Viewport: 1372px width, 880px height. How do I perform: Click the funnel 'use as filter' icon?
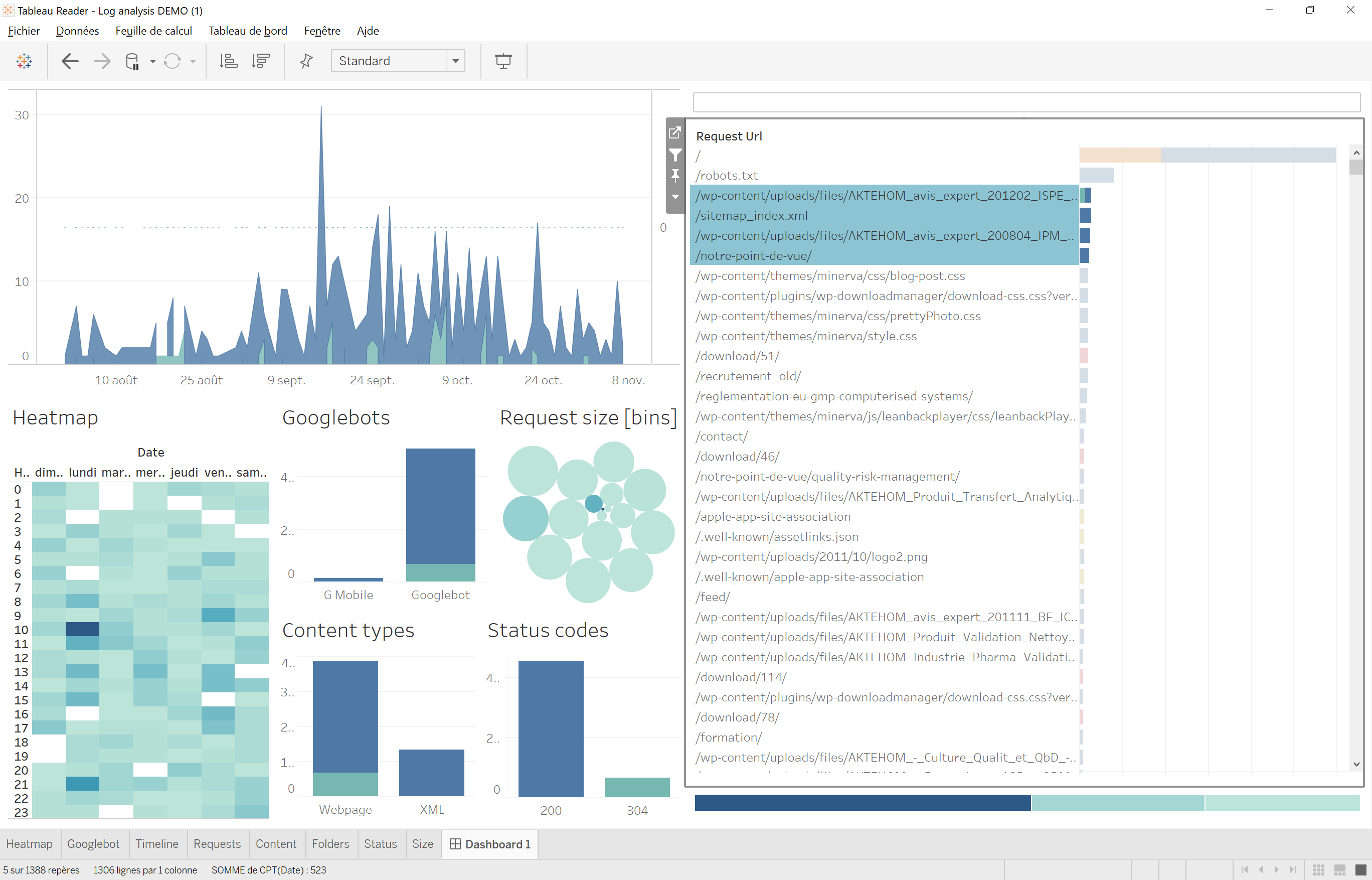[x=675, y=155]
